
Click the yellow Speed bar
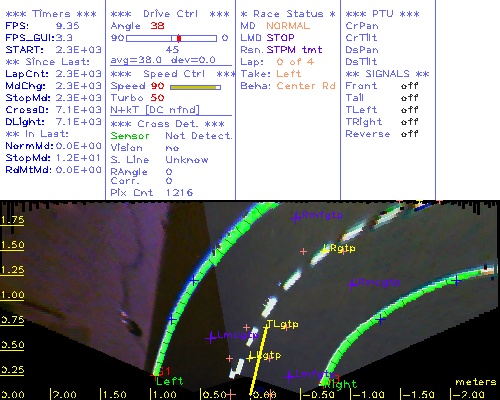(195, 87)
